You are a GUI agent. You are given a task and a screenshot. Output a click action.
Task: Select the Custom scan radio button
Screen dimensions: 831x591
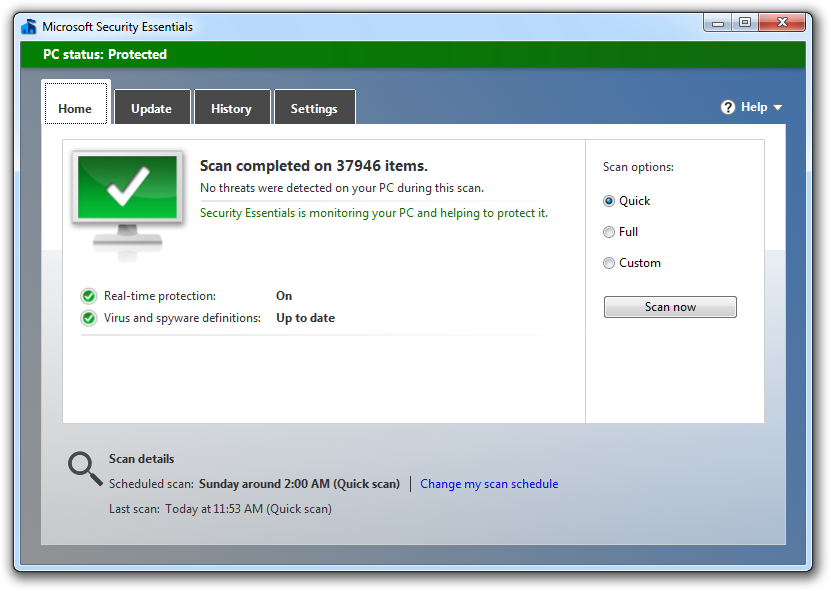(609, 263)
